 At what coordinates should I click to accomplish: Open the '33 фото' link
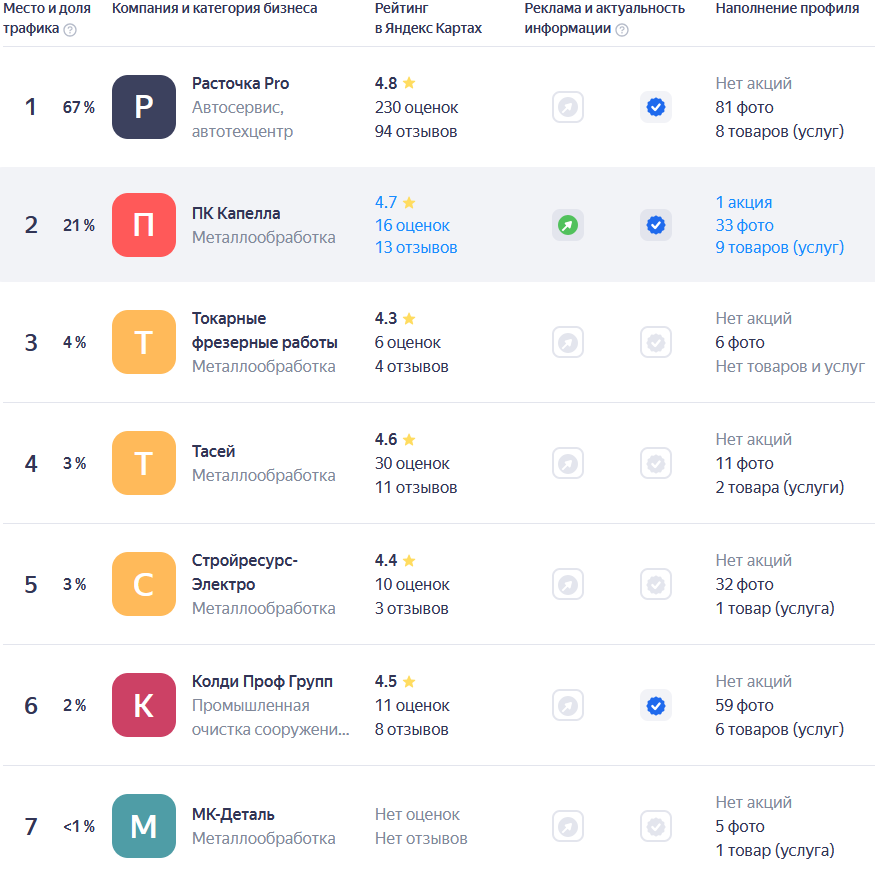point(744,226)
